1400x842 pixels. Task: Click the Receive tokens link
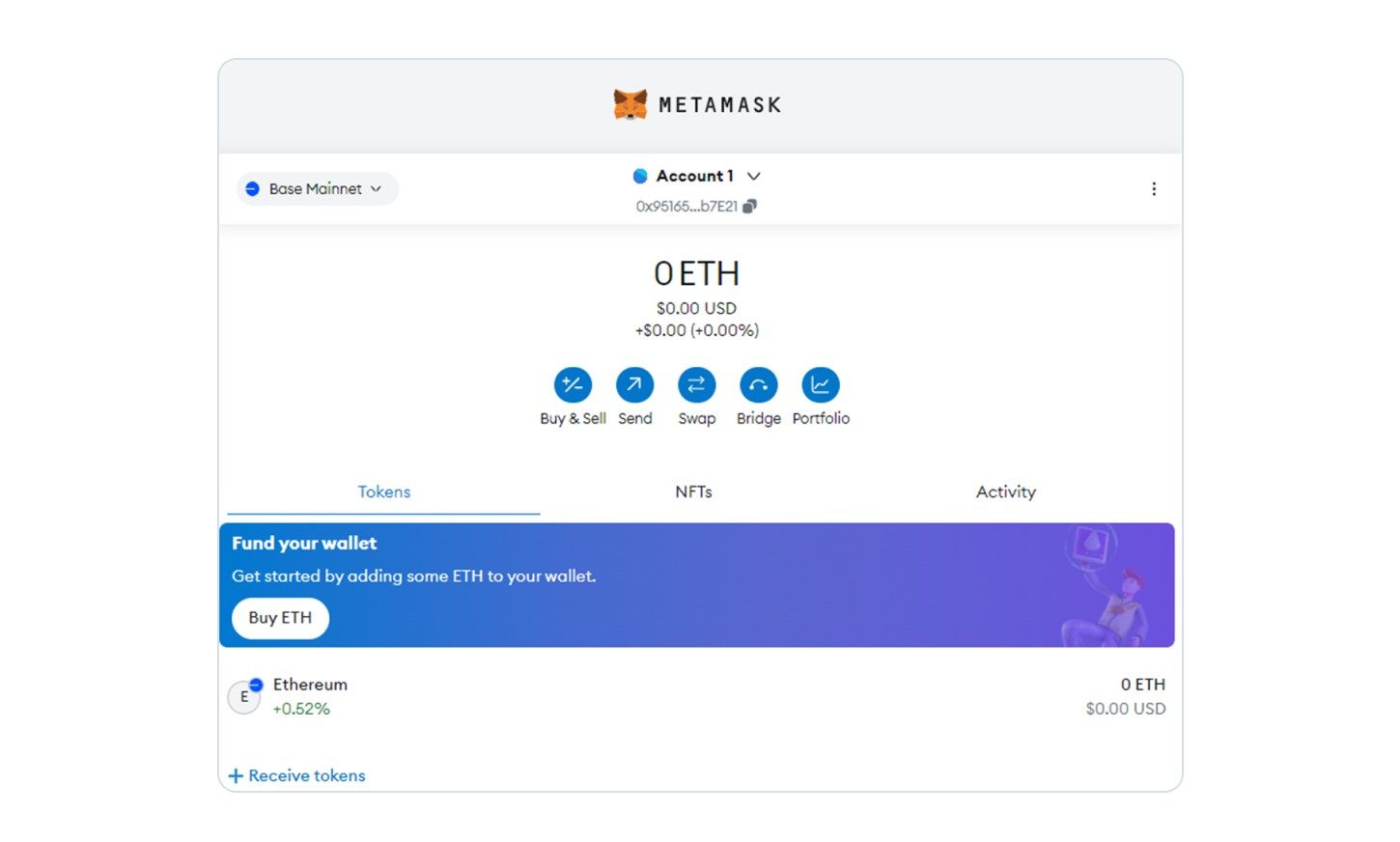307,775
